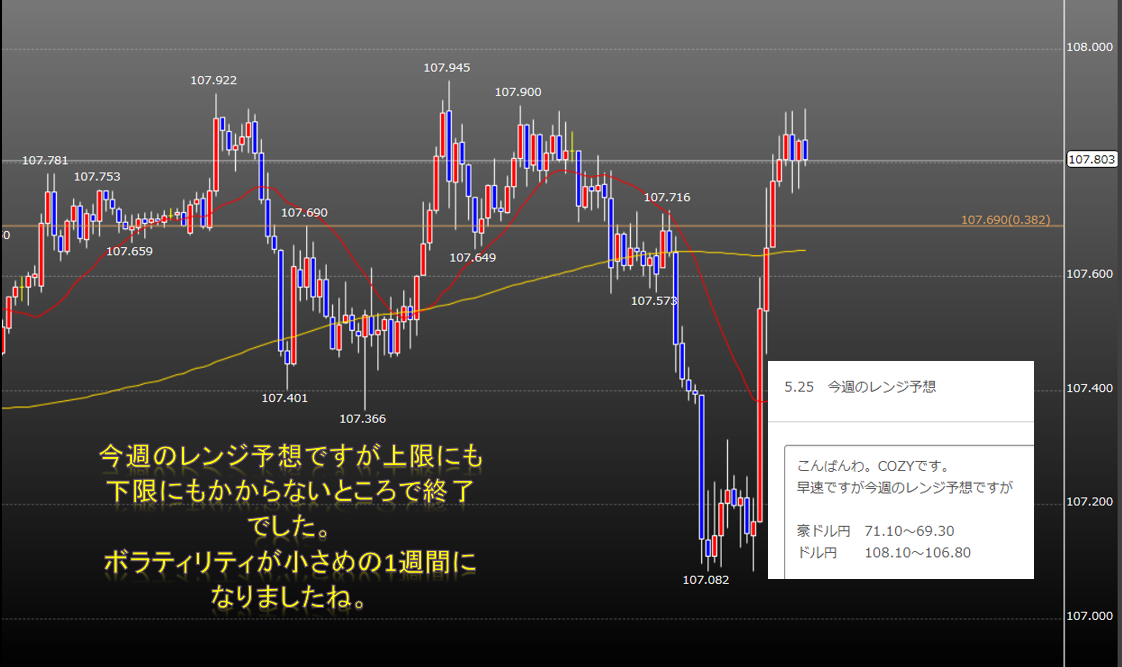Click the line '早速ですが今週のレンジ予想ですが'

coord(904,487)
